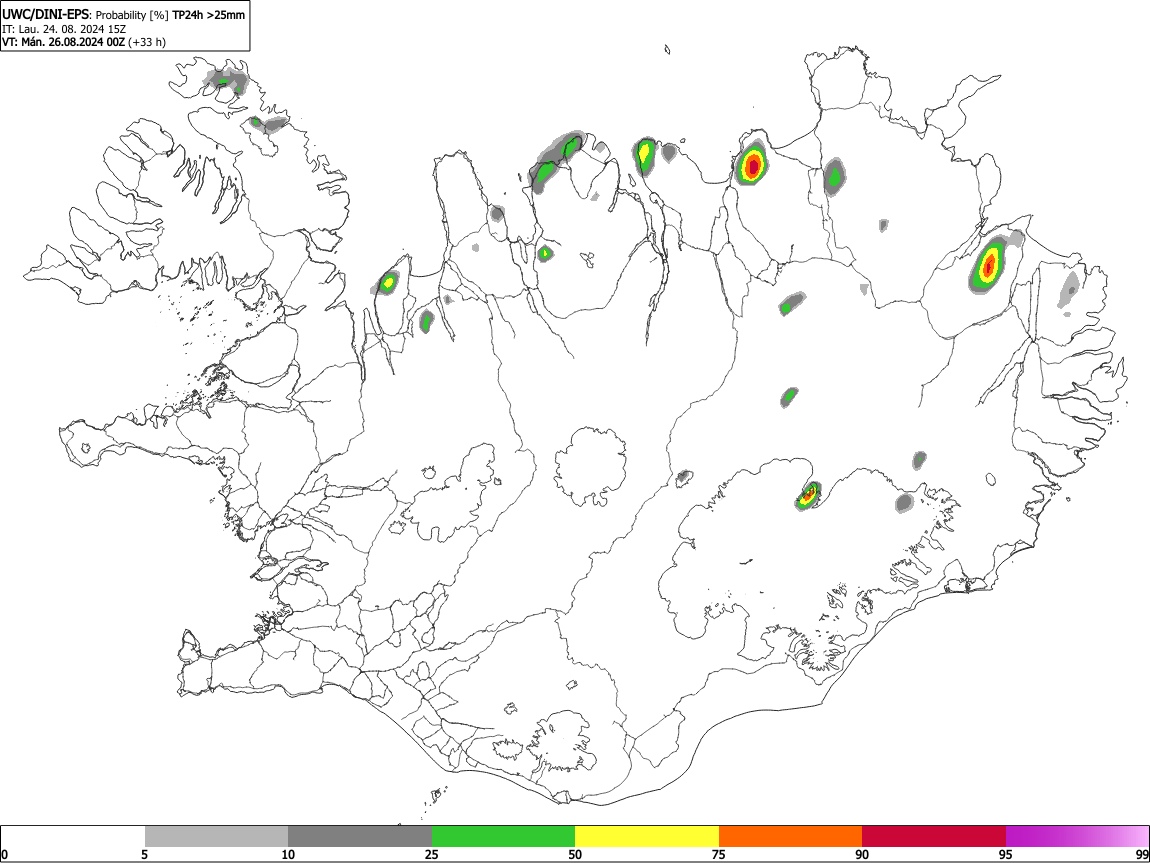This screenshot has width=1150, height=863.
Task: Click the legend tick label '90'
Action: [x=862, y=854]
